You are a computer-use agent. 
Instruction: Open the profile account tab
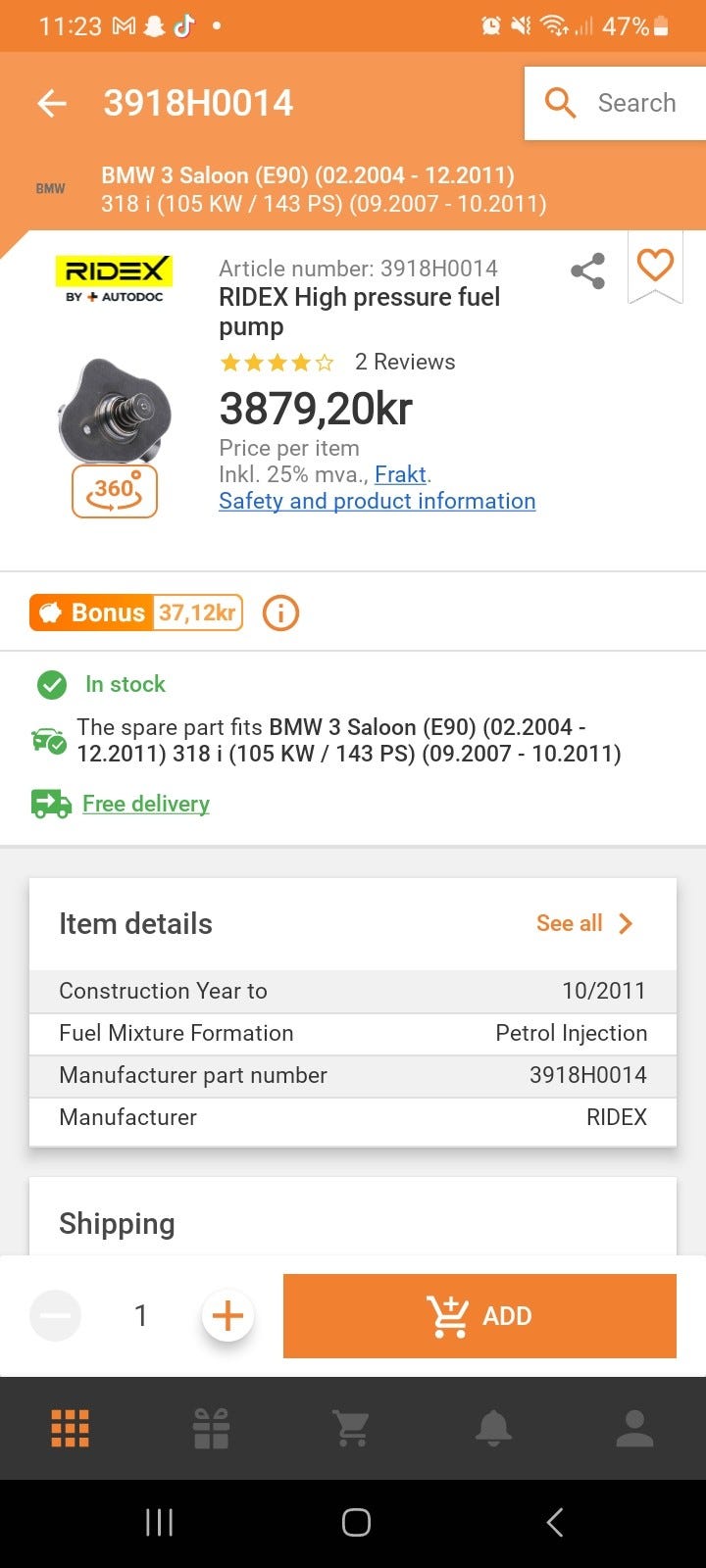pos(634,1429)
